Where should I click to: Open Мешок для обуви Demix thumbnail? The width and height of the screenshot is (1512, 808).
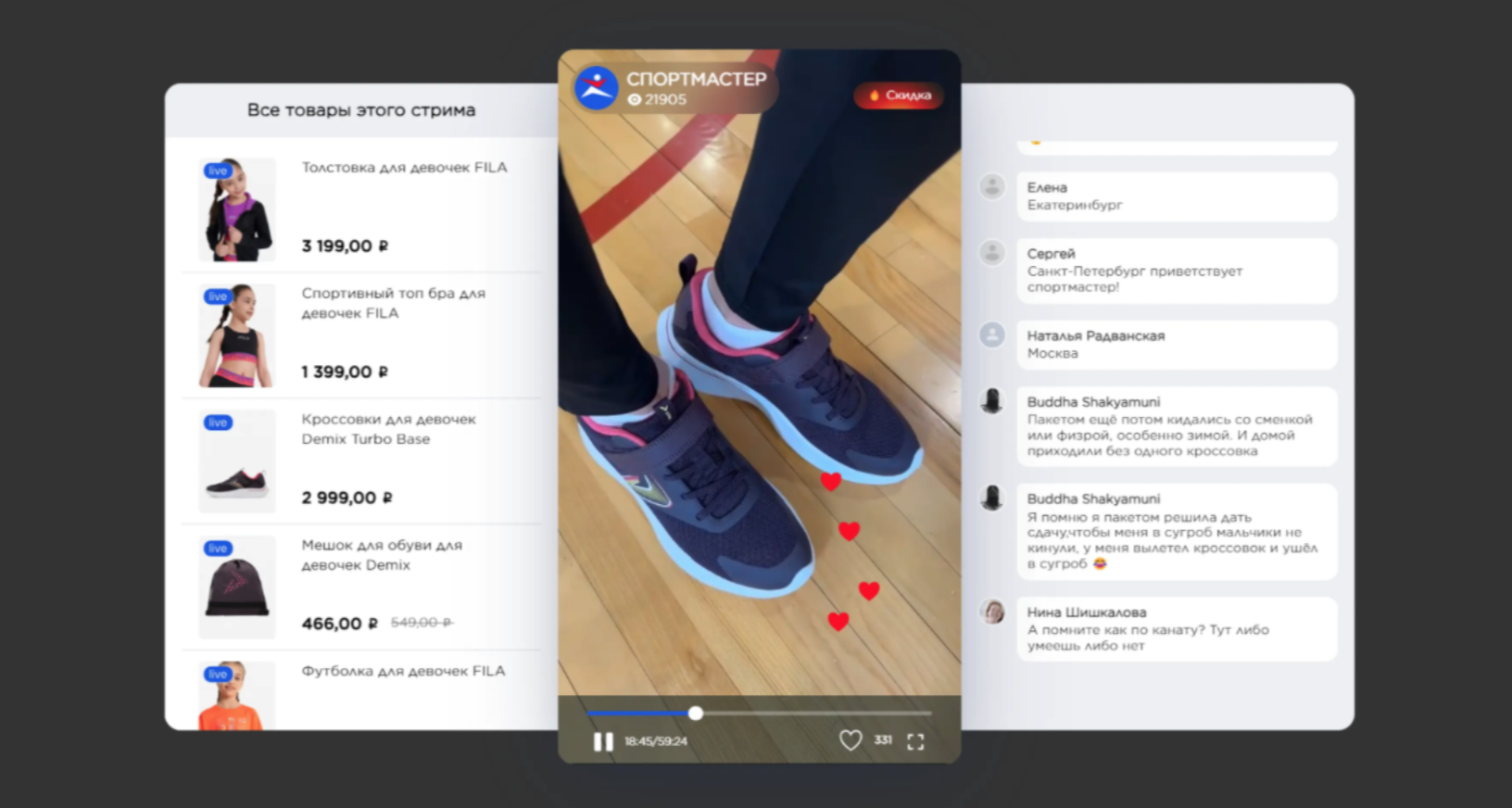237,587
